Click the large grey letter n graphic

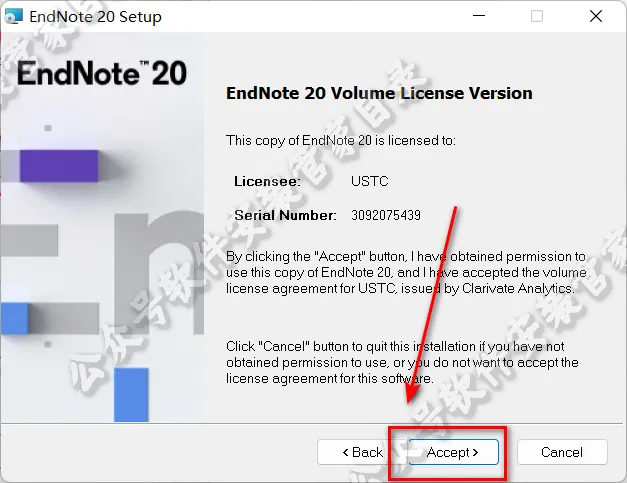[159, 274]
